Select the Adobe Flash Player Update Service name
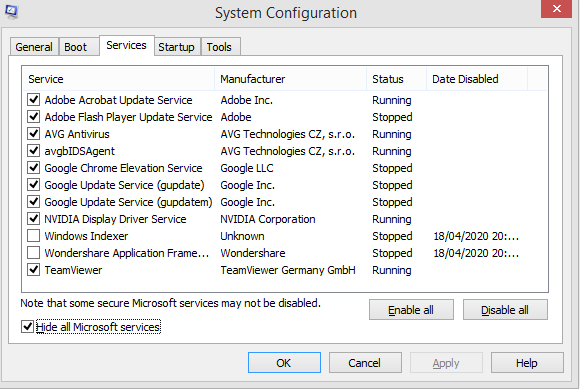Screen dimensions: 580x389 (128, 117)
